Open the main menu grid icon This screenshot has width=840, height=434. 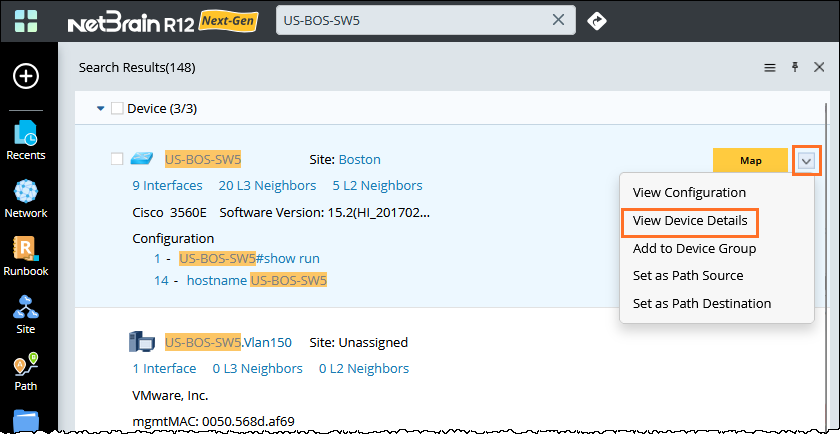point(26,20)
